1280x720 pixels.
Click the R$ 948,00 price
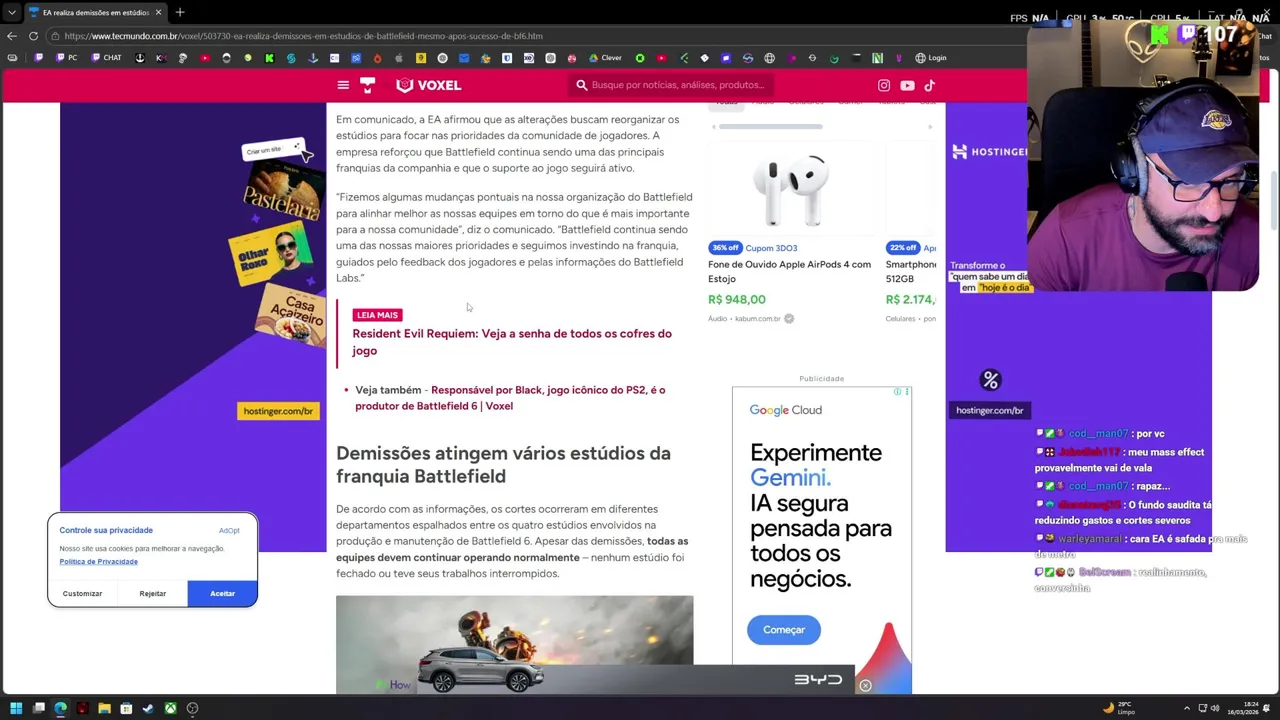[x=737, y=299]
